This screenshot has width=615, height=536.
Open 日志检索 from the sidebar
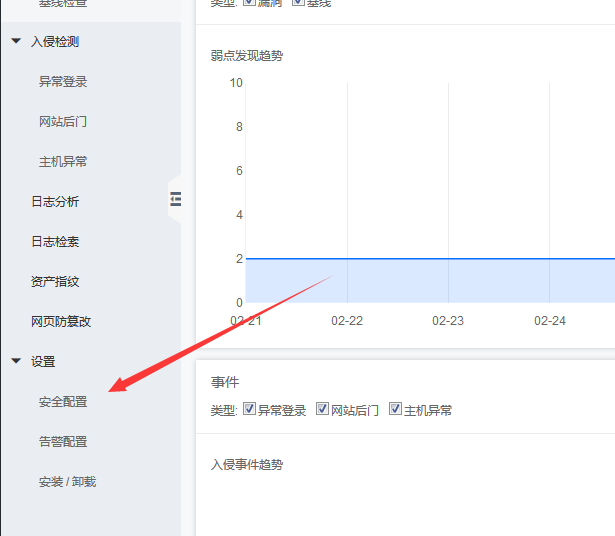pos(55,242)
